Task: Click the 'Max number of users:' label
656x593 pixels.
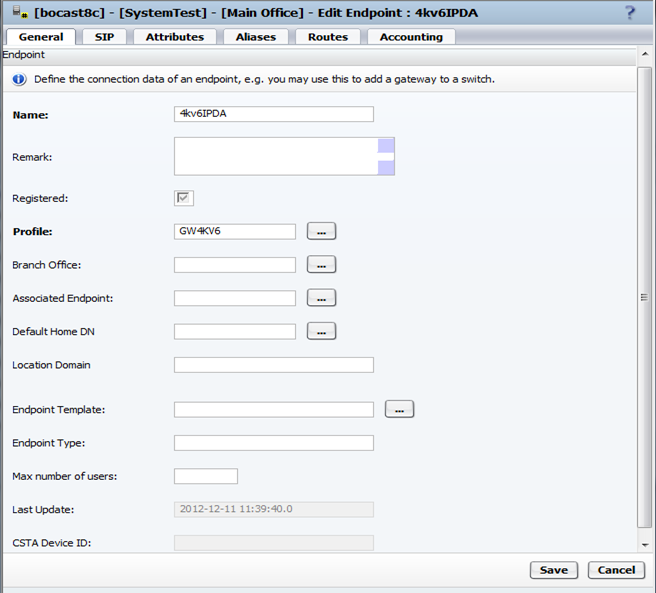Action: 65,476
